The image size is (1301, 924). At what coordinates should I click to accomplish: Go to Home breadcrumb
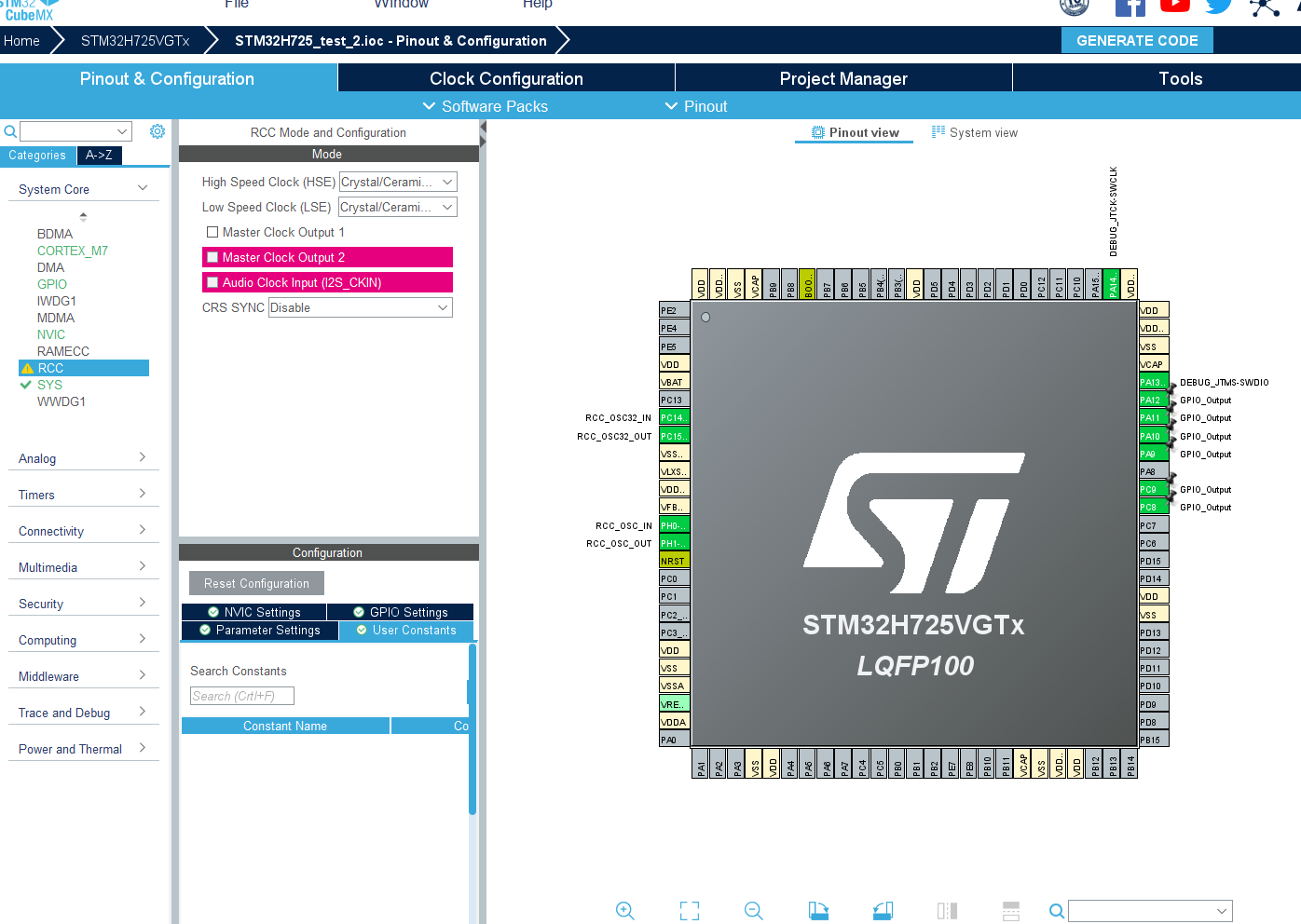pos(21,41)
